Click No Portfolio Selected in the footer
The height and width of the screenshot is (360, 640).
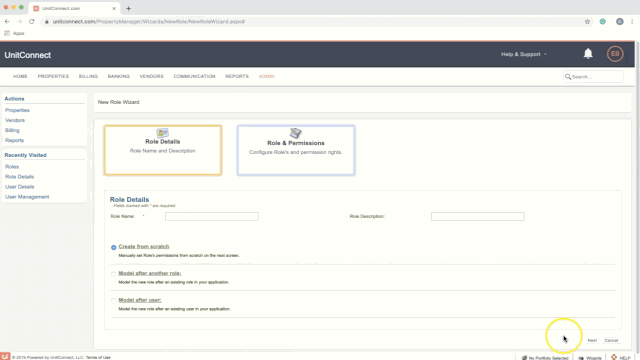click(545, 358)
